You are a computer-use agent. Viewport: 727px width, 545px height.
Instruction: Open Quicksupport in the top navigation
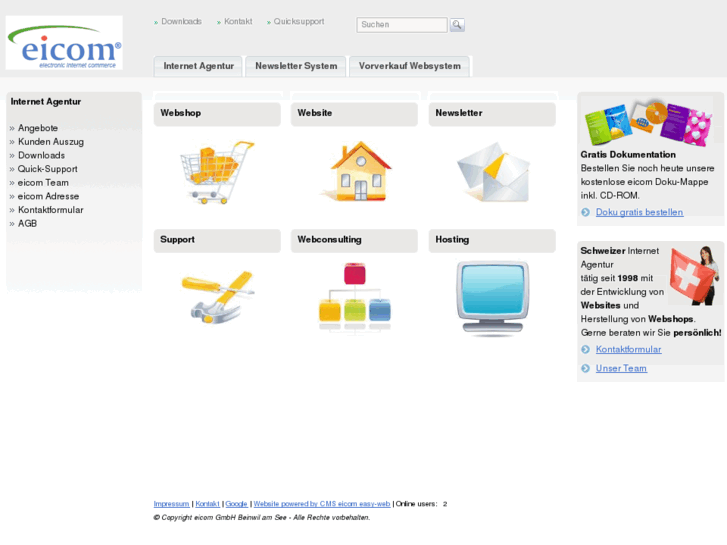(x=299, y=21)
